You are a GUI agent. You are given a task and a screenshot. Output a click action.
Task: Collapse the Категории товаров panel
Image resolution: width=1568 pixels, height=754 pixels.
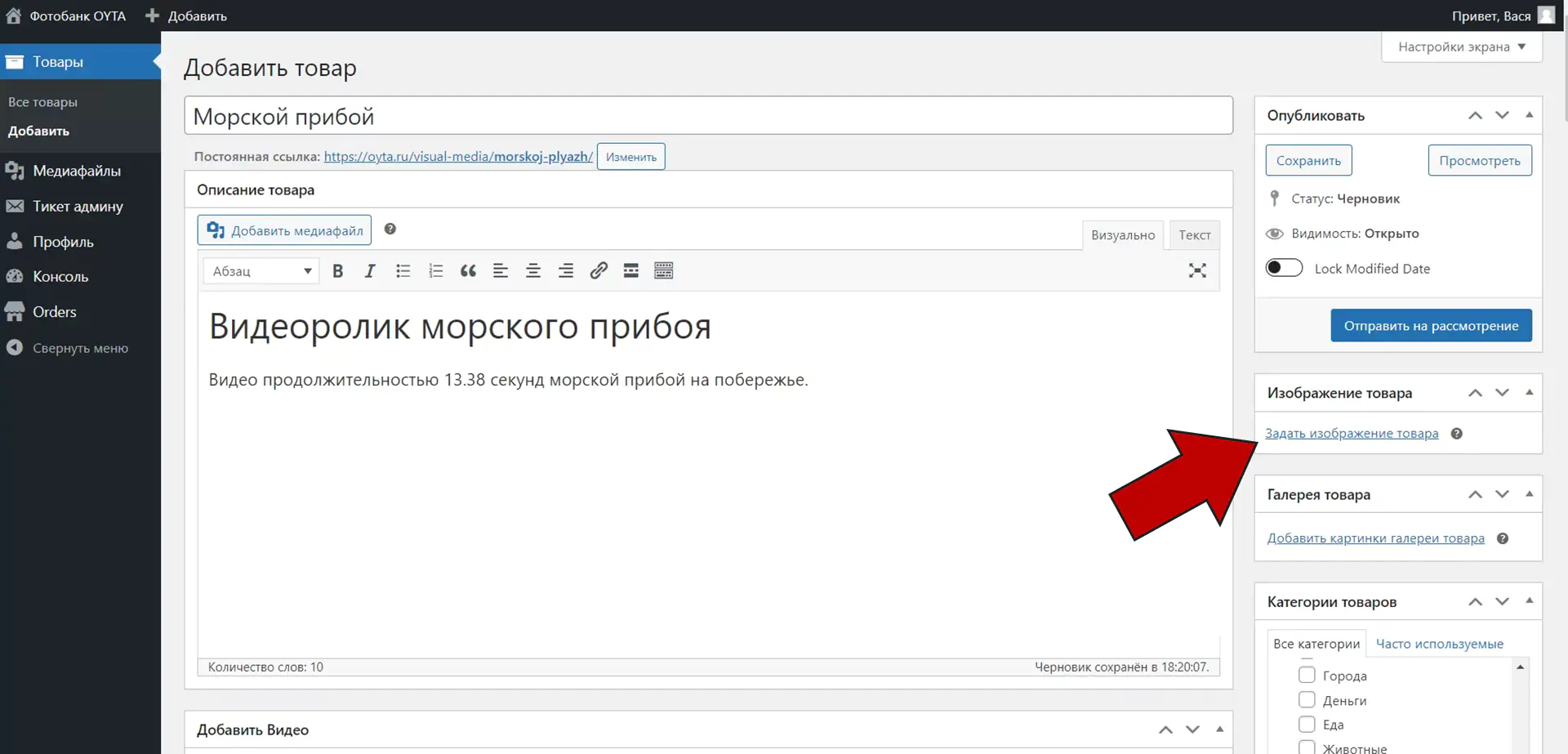pos(1529,601)
